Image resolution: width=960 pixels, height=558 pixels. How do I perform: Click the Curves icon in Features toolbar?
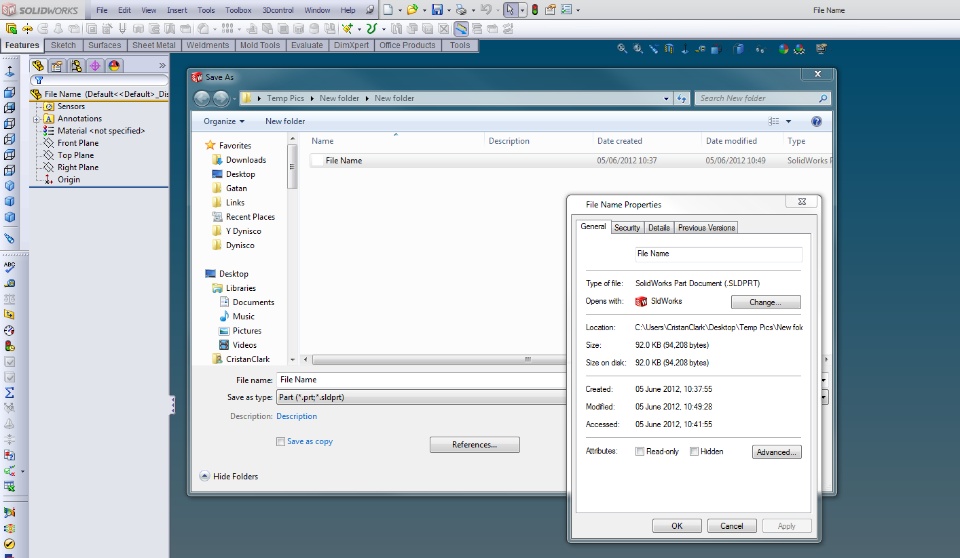pos(371,28)
